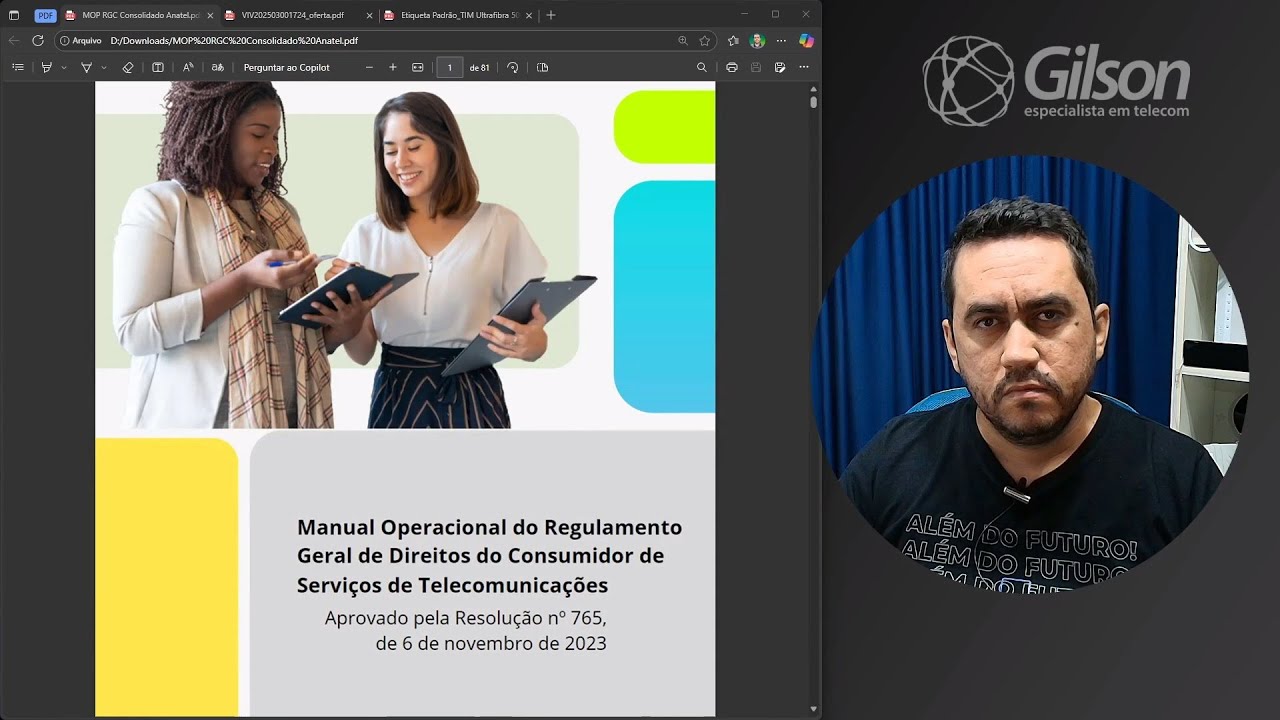
Task: Open the Favorites list icon
Action: (733, 41)
